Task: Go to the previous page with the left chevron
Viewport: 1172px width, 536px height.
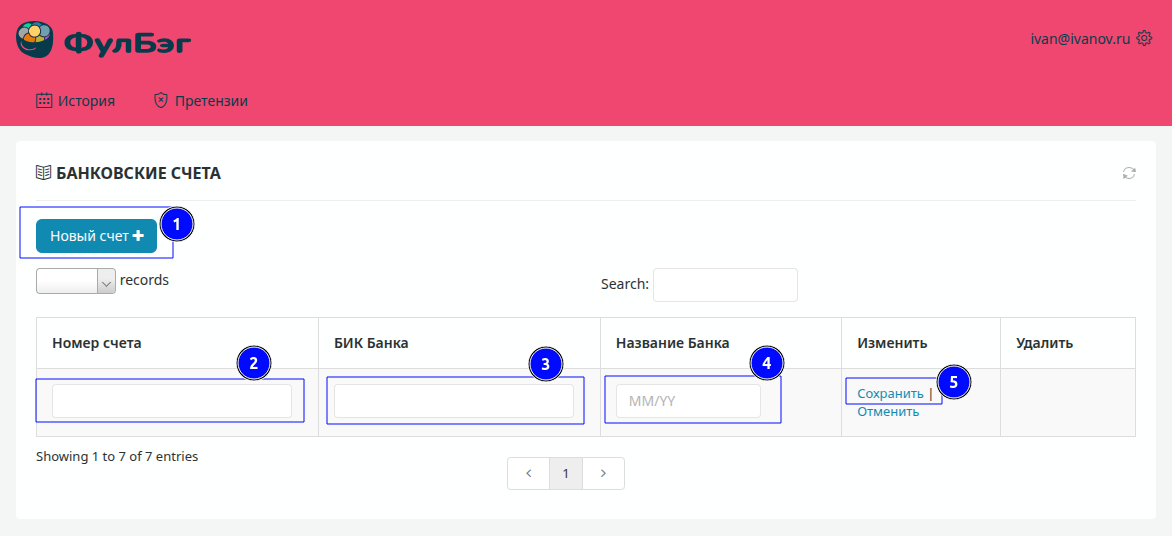Action: 528,473
